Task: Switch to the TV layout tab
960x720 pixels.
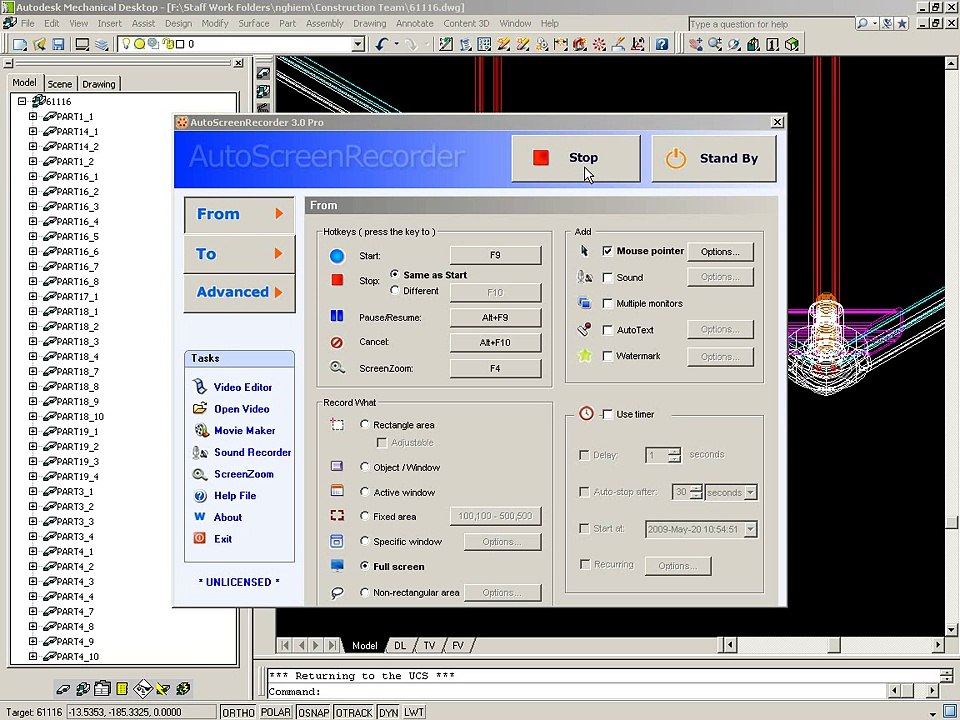Action: coord(430,645)
